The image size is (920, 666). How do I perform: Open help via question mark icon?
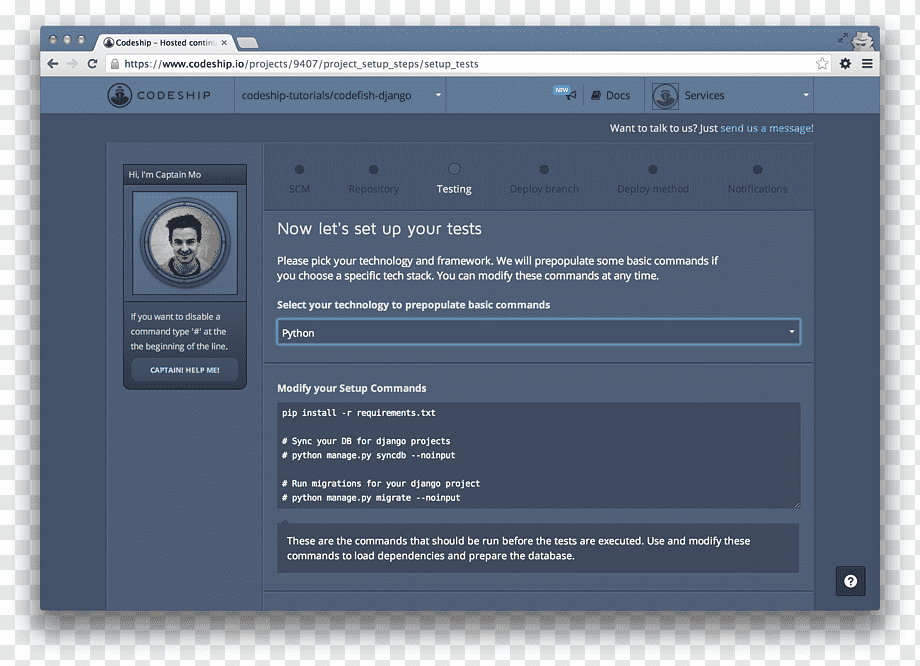click(850, 581)
